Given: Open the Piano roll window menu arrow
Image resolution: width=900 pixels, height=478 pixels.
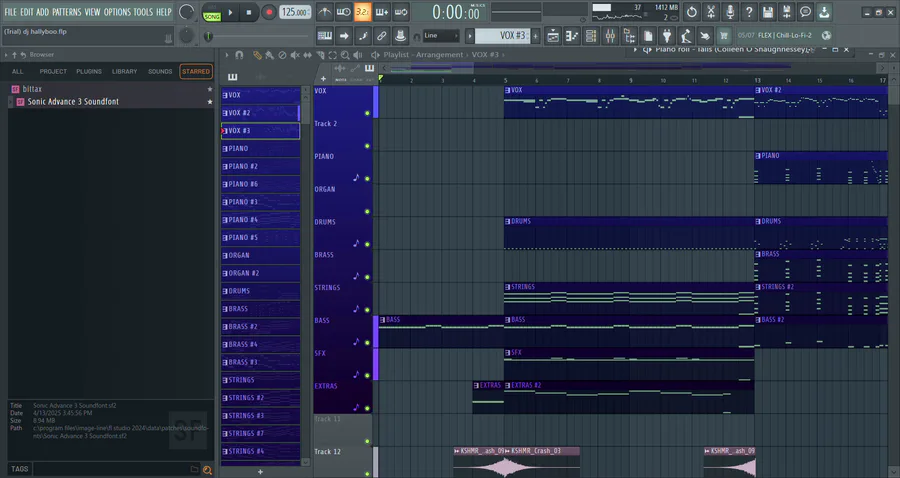Looking at the screenshot, I should [x=635, y=50].
